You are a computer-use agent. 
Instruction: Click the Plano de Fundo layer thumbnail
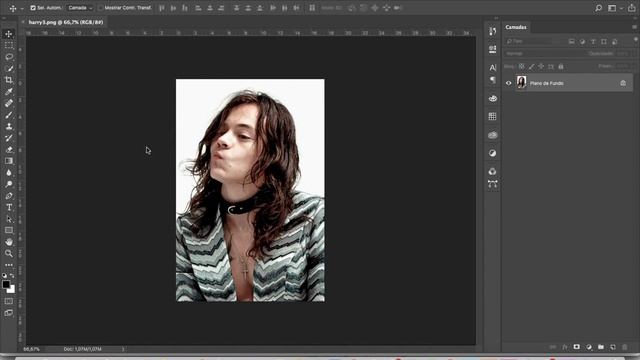pyautogui.click(x=521, y=82)
